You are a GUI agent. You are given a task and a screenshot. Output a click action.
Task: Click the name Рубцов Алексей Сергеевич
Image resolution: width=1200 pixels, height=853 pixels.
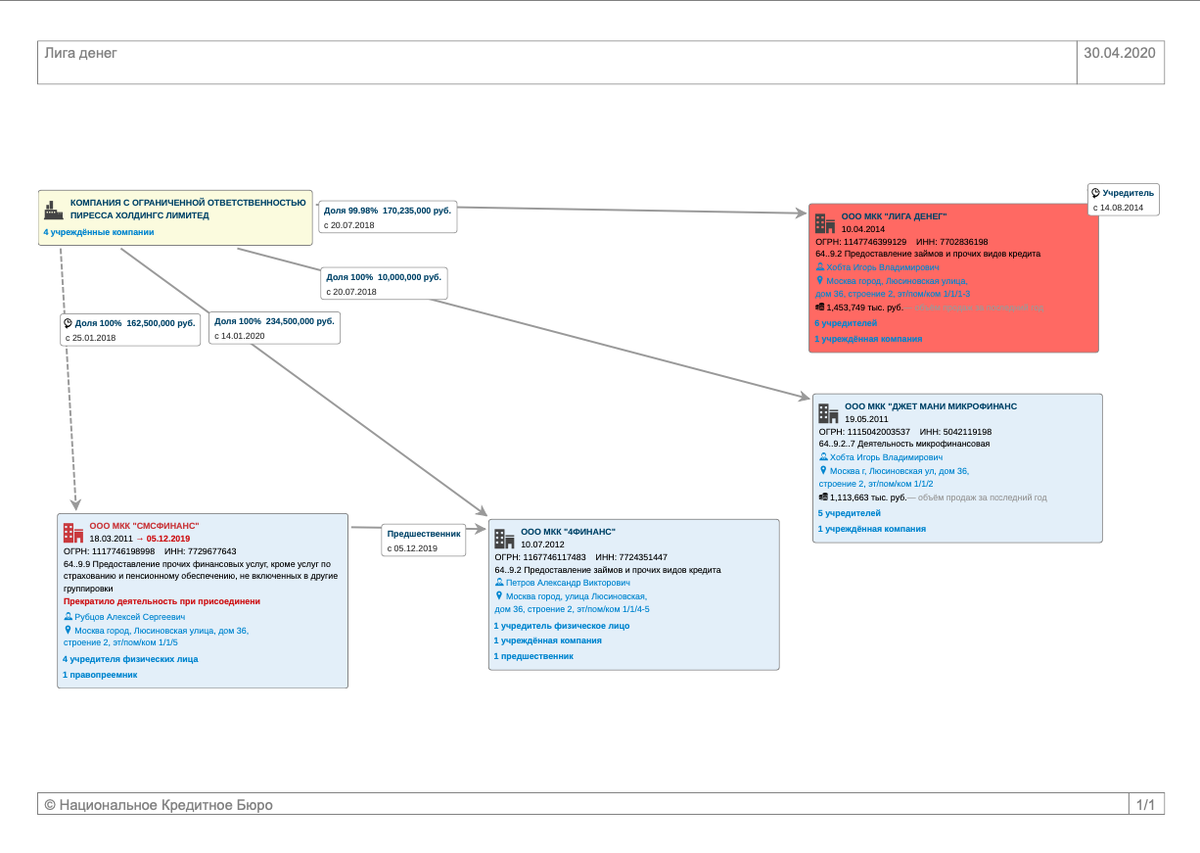click(x=131, y=618)
